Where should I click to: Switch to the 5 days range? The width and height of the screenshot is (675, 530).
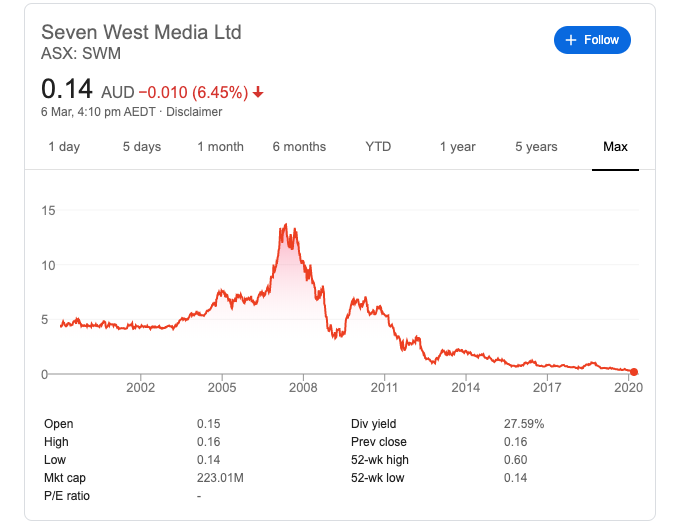click(142, 147)
